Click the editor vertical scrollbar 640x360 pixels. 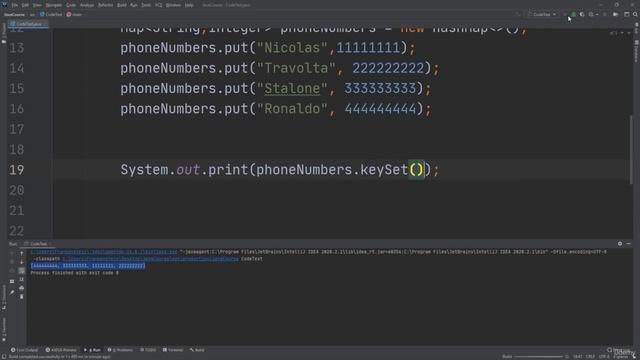click(632, 149)
